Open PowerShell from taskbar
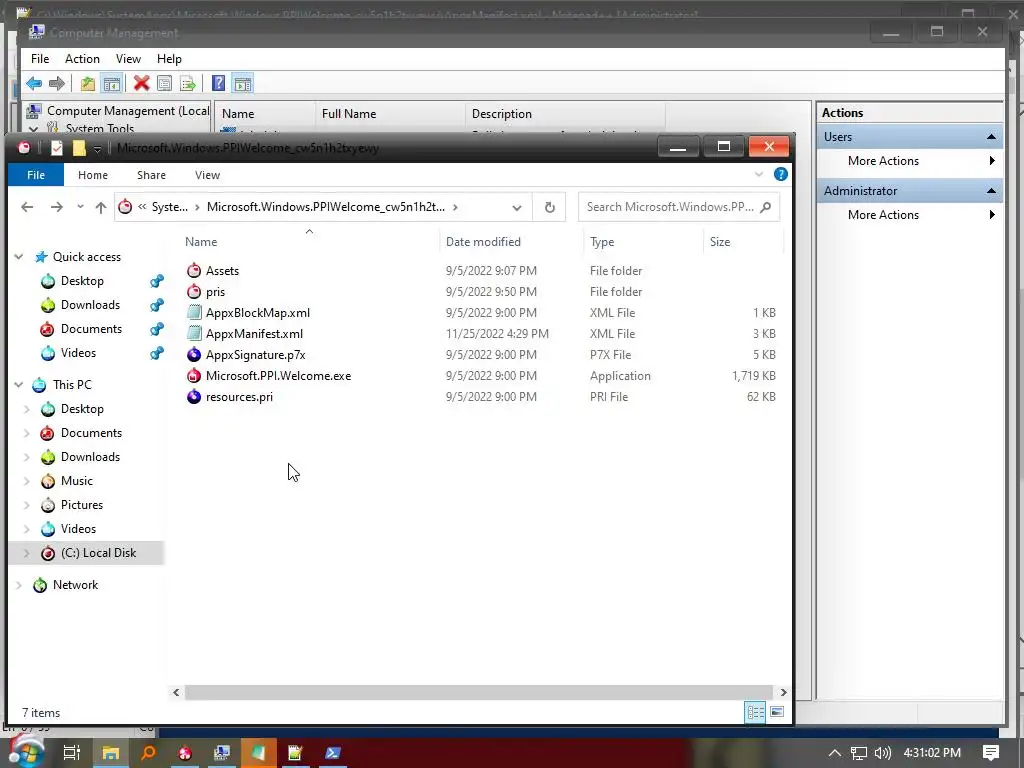 coord(333,753)
